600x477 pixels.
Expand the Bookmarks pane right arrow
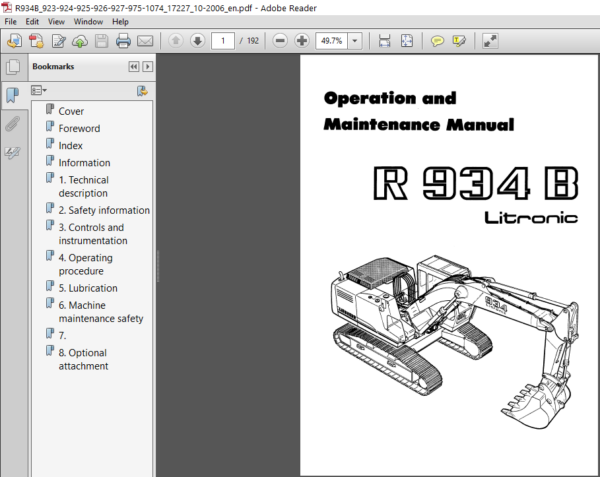coord(148,67)
